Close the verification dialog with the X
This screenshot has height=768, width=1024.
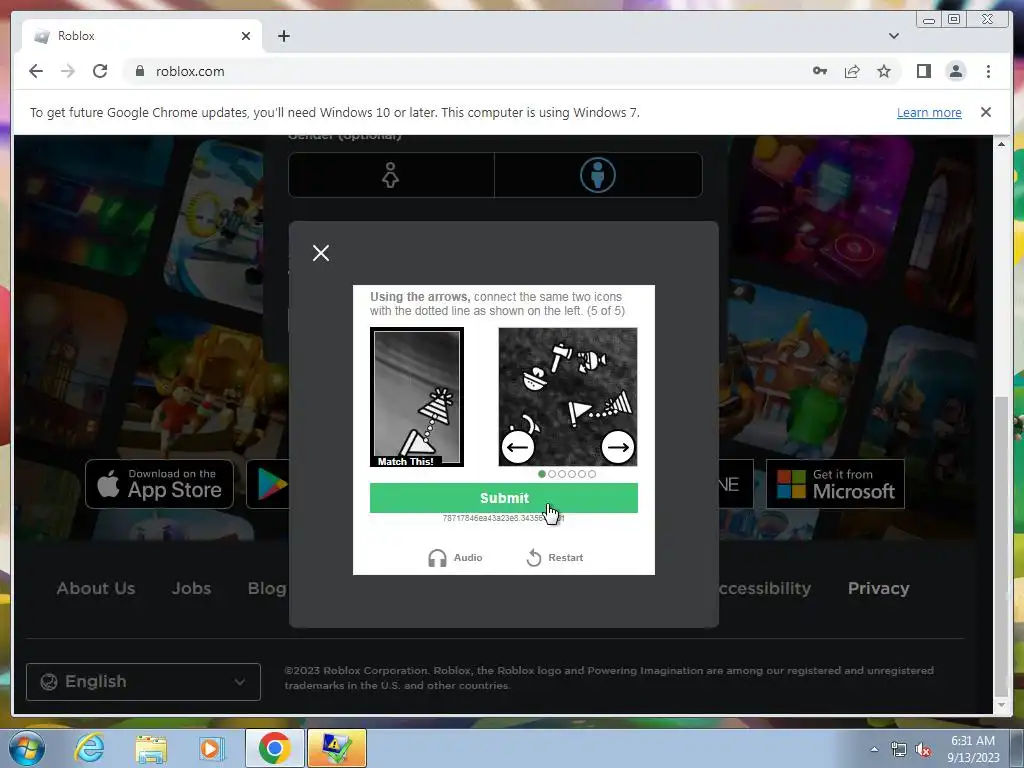(x=321, y=253)
